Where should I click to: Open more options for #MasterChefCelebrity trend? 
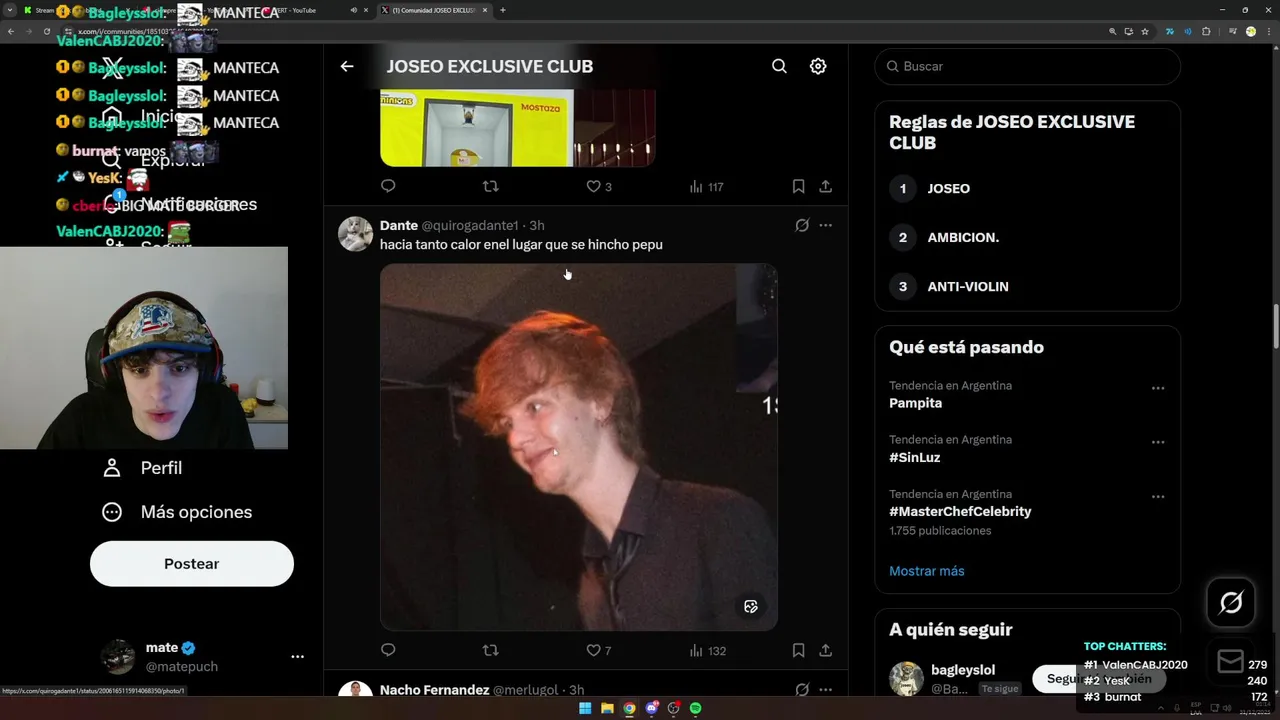point(1158,496)
